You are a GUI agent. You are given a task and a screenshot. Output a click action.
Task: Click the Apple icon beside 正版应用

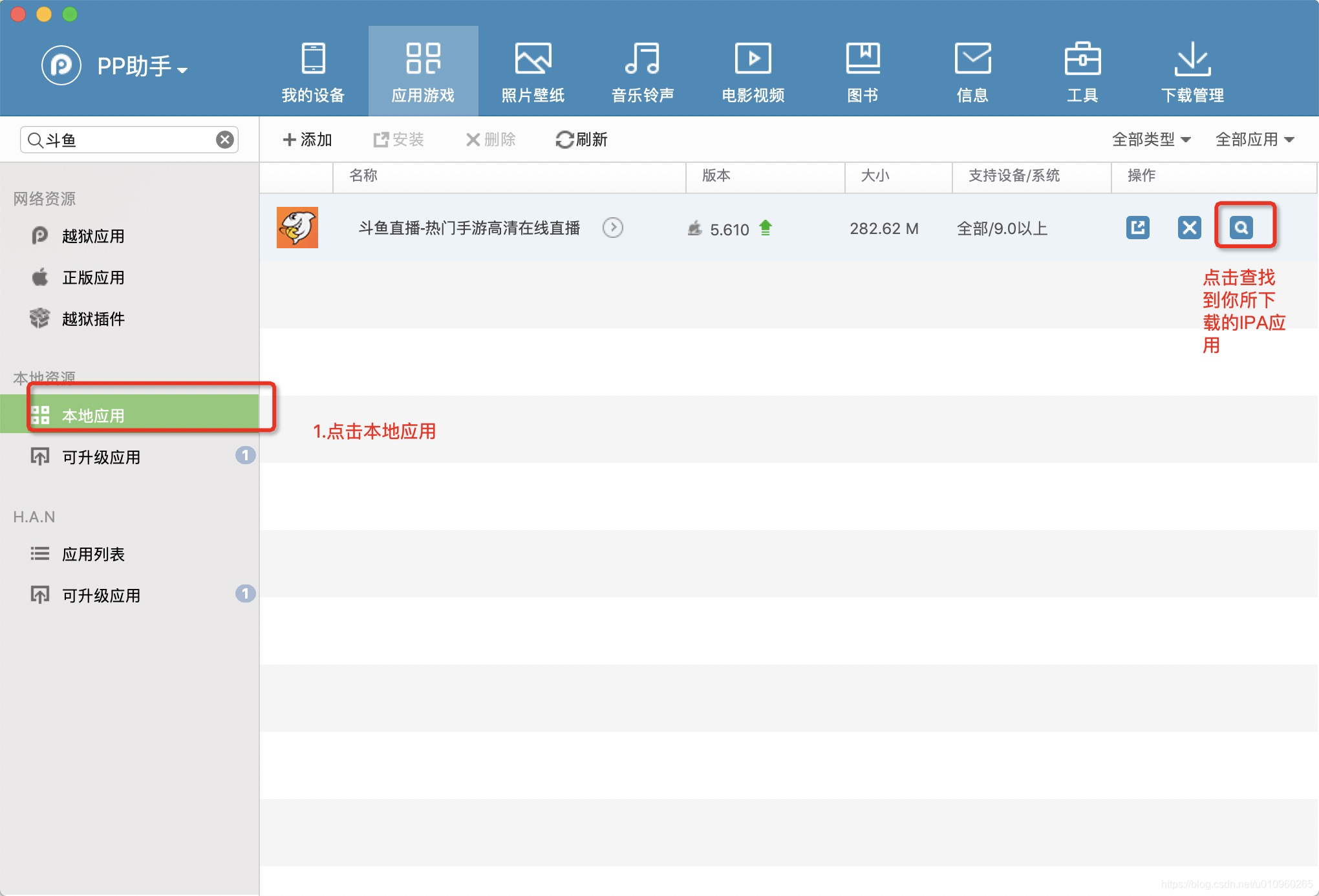tap(40, 277)
